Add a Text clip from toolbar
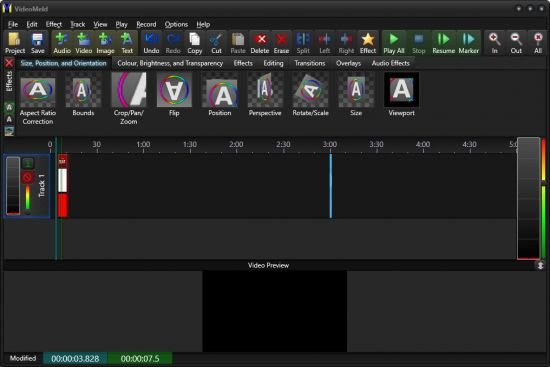 (127, 43)
